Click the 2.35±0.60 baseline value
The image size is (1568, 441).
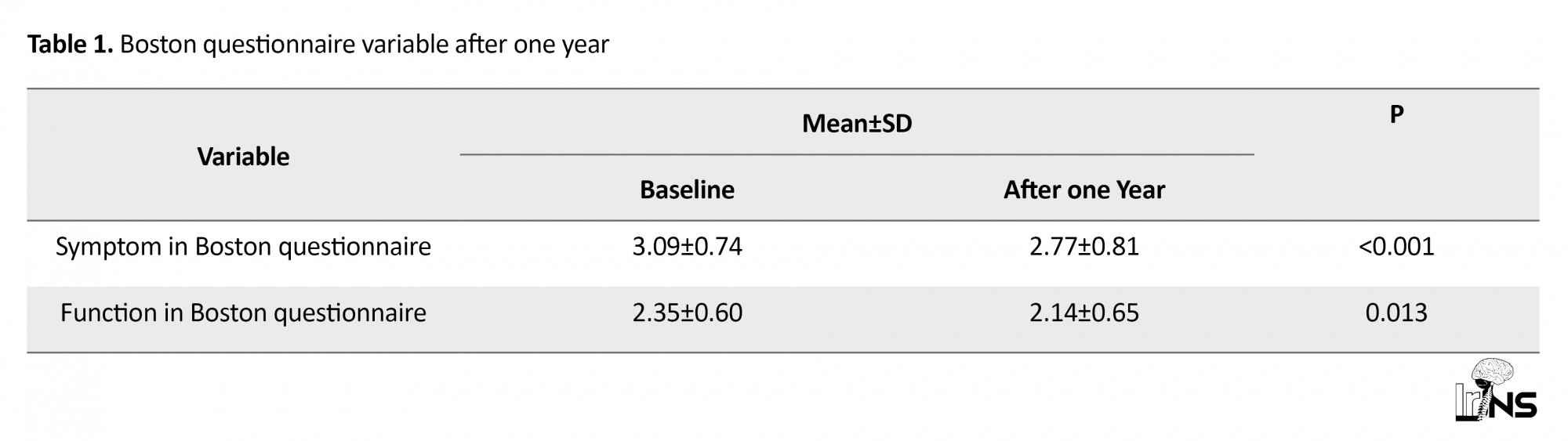[687, 313]
